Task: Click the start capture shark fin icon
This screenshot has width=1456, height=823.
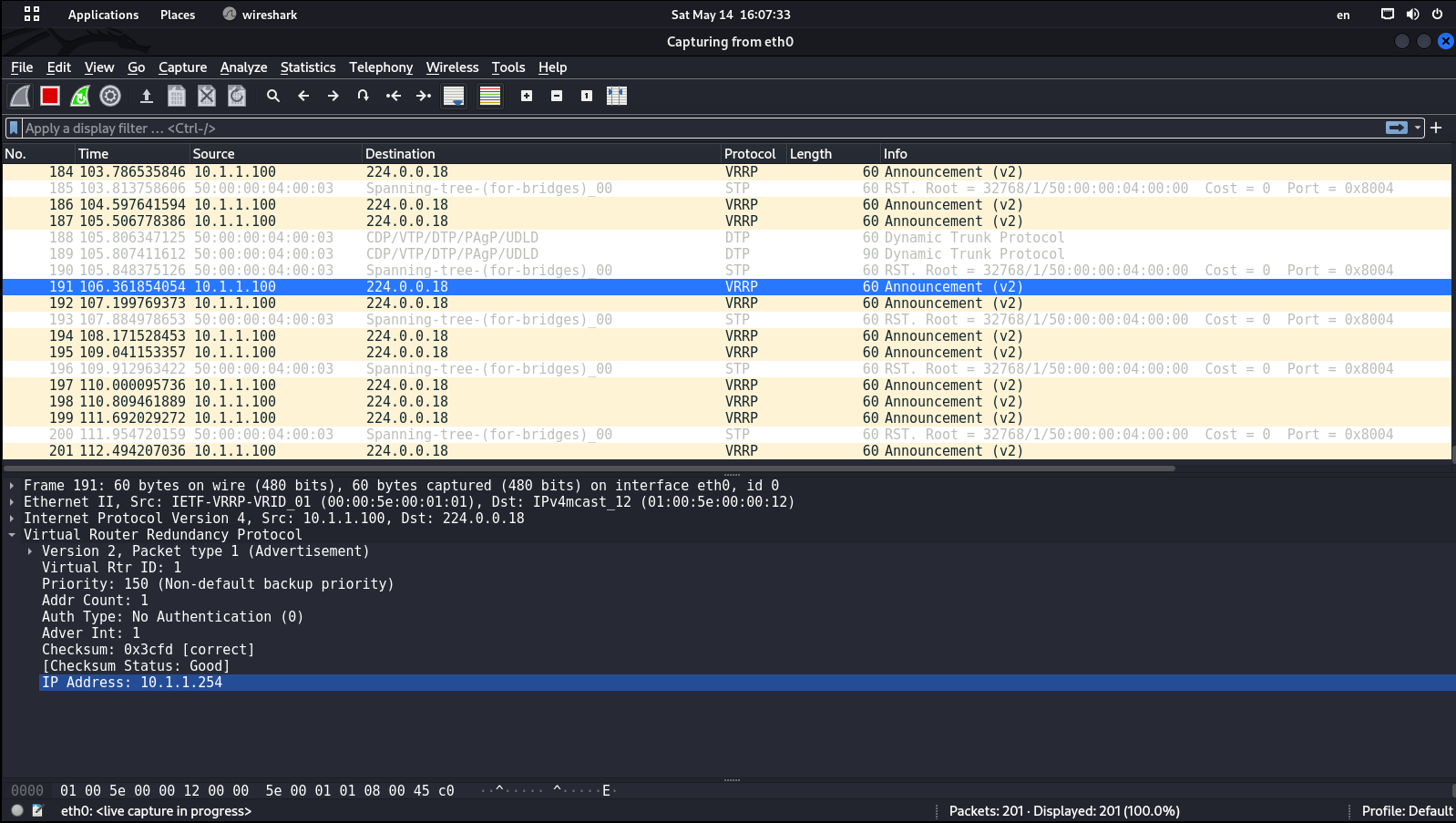Action: pyautogui.click(x=20, y=96)
